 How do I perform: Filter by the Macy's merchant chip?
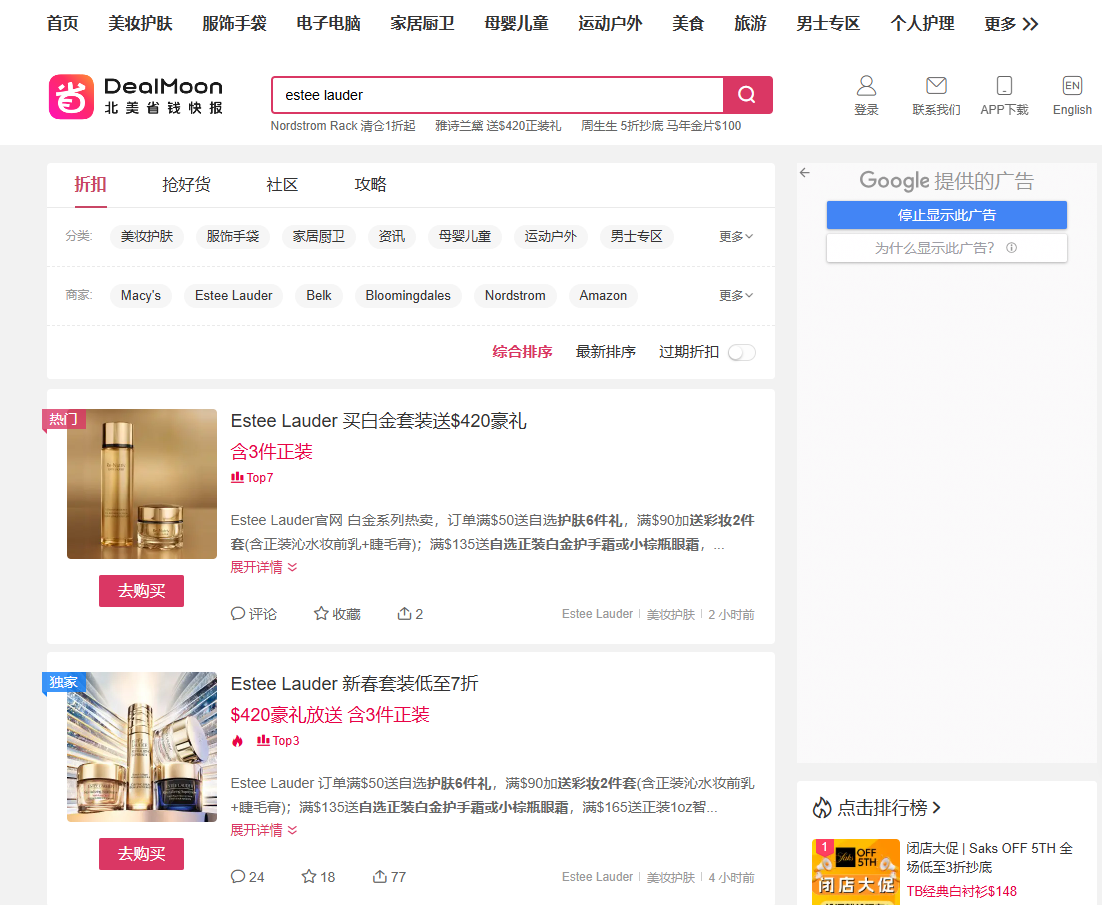141,296
